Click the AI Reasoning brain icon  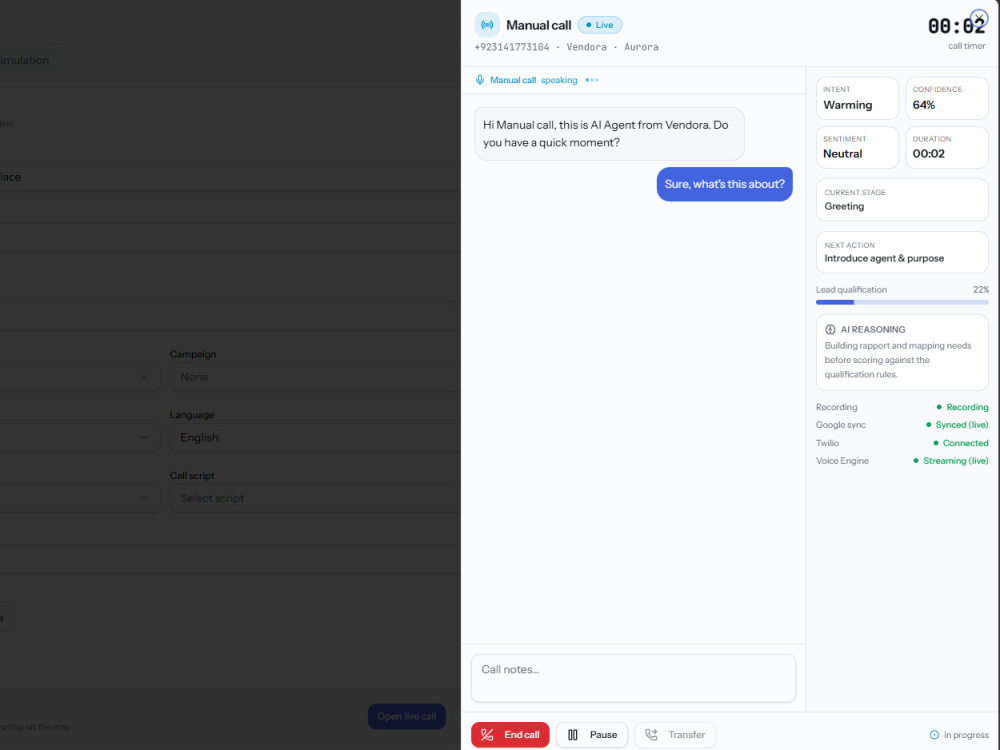click(830, 330)
